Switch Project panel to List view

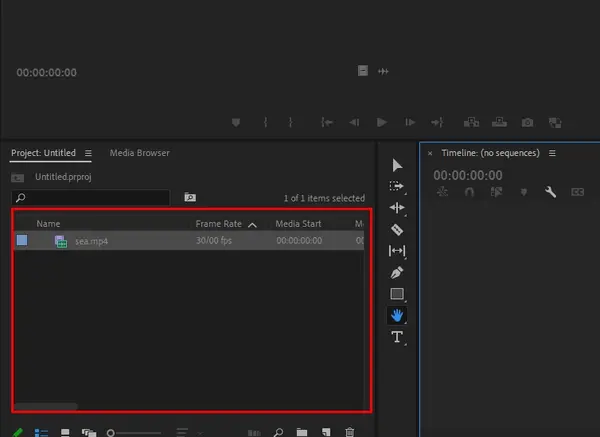click(41, 433)
